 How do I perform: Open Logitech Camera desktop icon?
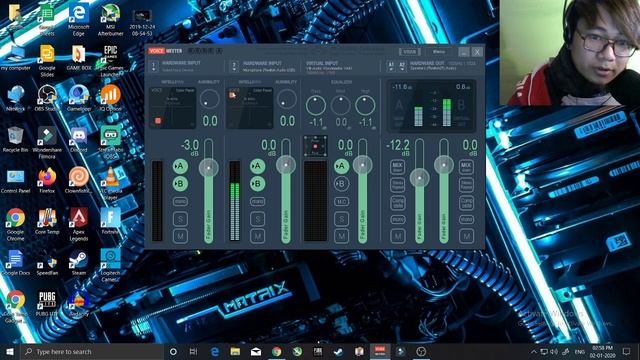pyautogui.click(x=110, y=265)
